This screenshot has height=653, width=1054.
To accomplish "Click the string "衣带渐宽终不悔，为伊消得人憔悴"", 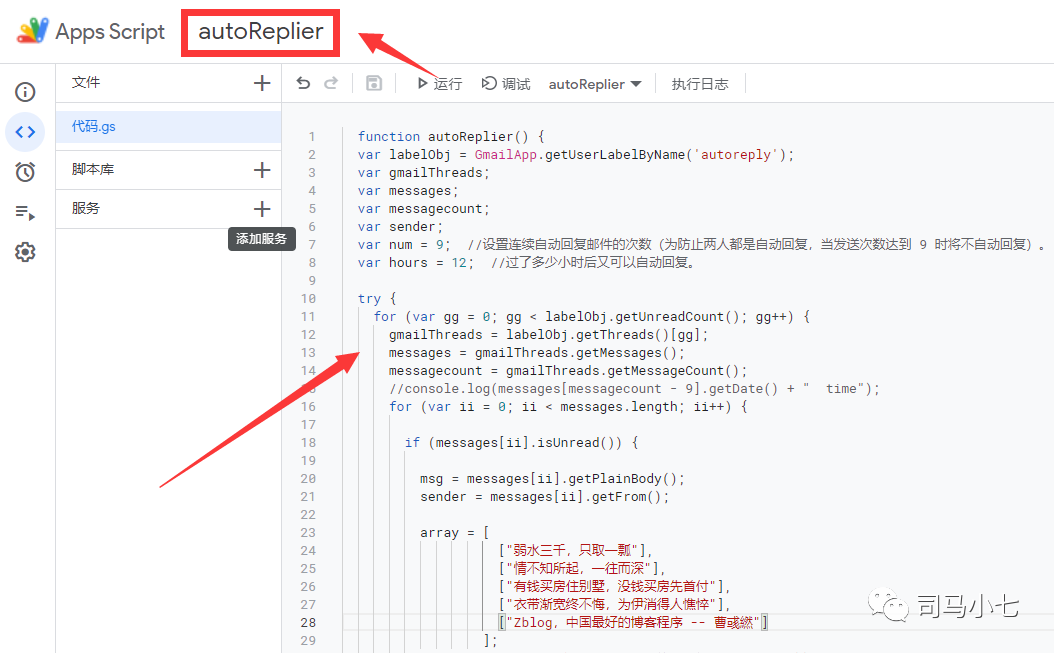I will (614, 605).
